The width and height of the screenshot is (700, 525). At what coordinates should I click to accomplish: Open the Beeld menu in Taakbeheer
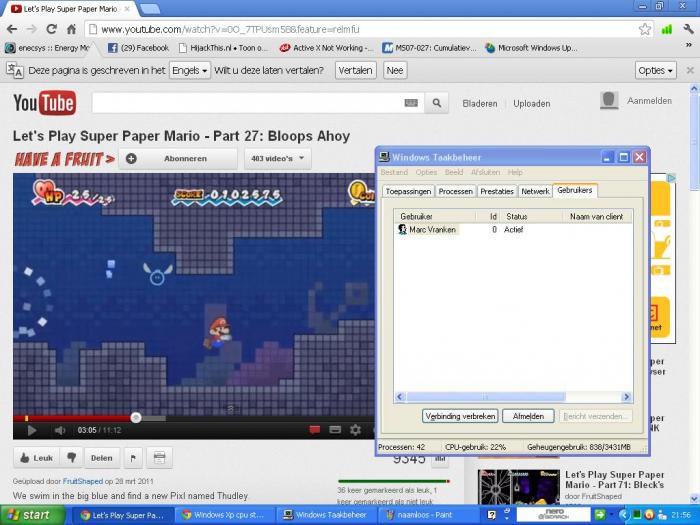click(x=454, y=172)
